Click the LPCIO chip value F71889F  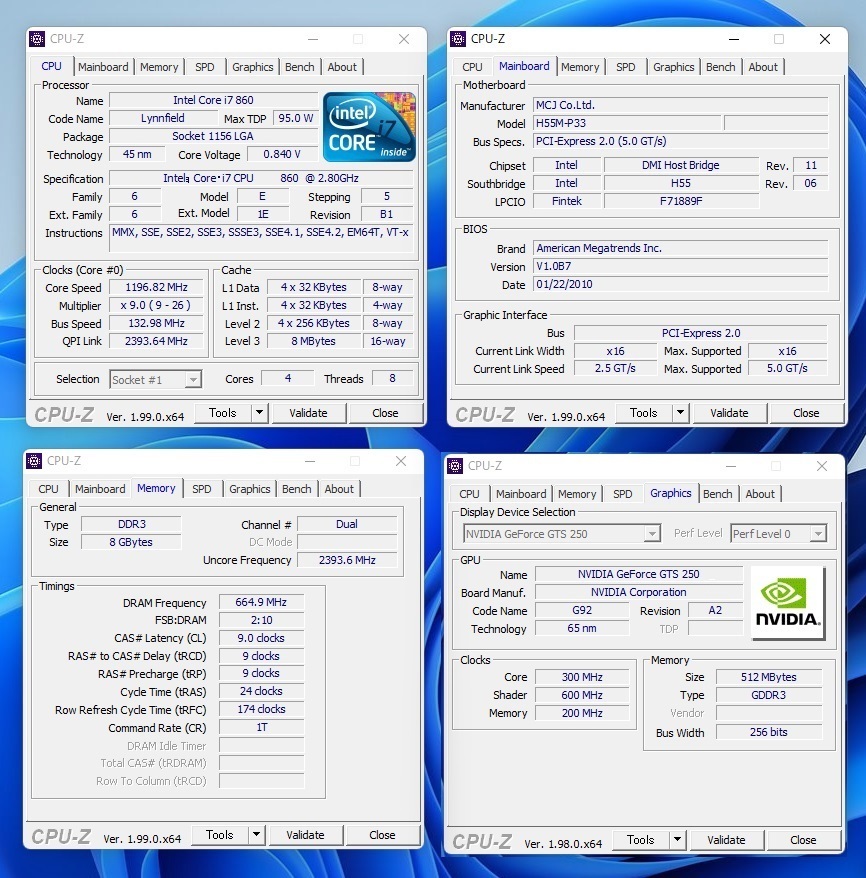[x=681, y=201]
